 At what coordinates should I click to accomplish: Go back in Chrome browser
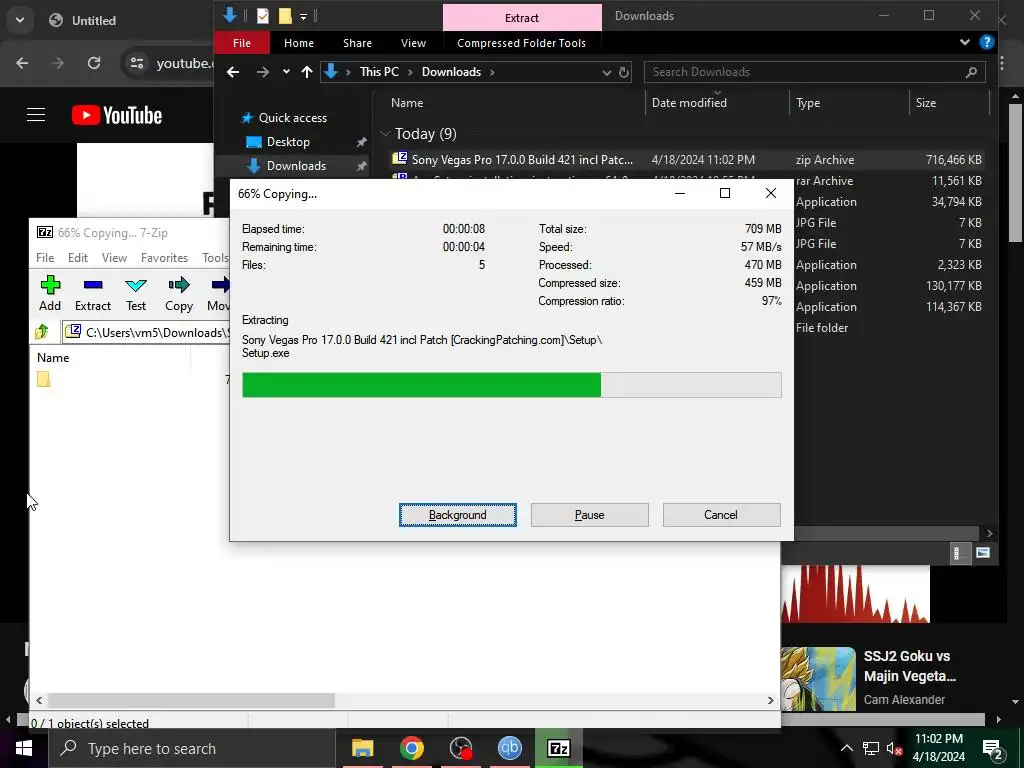22,63
